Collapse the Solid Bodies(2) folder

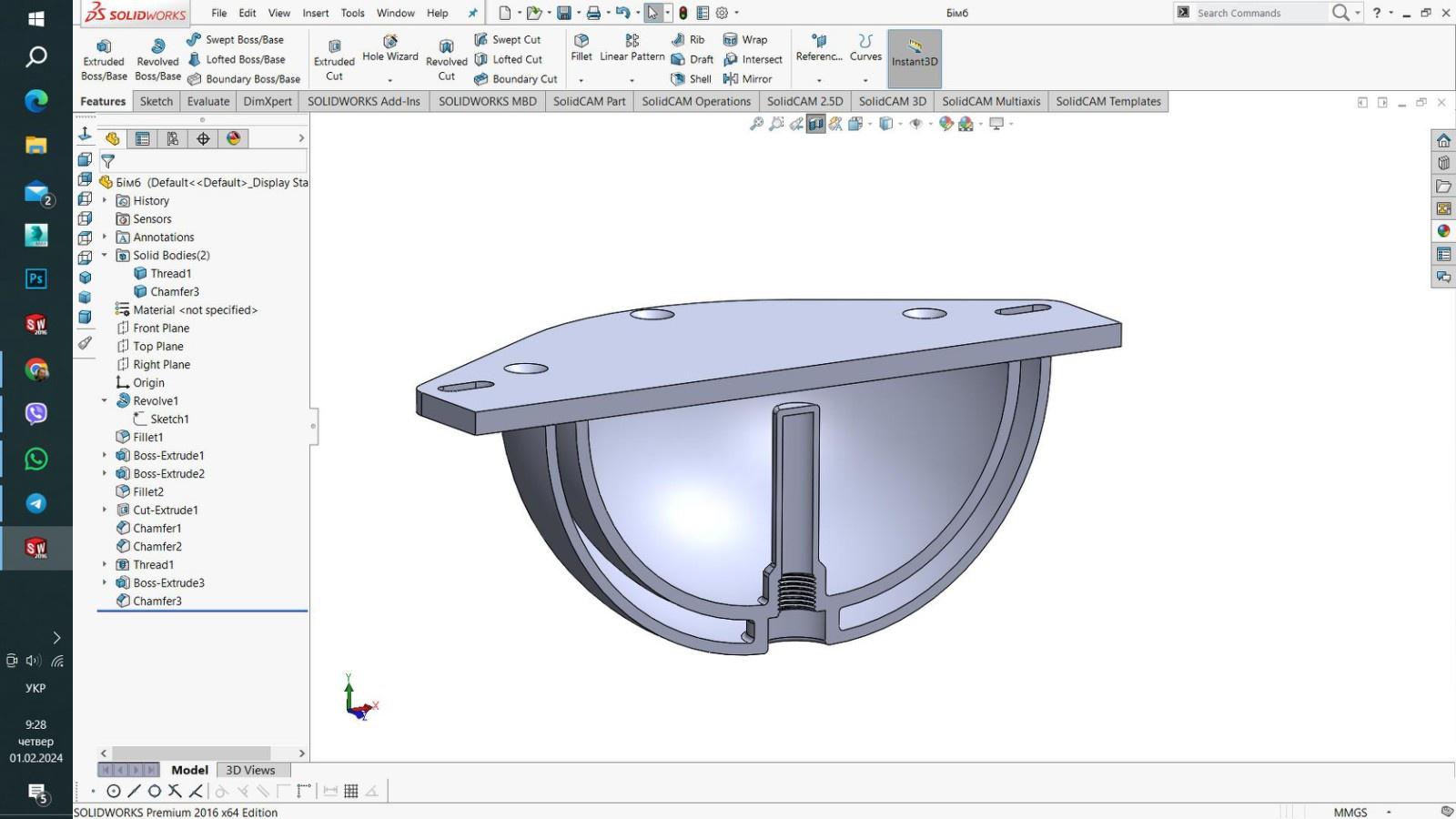point(105,255)
